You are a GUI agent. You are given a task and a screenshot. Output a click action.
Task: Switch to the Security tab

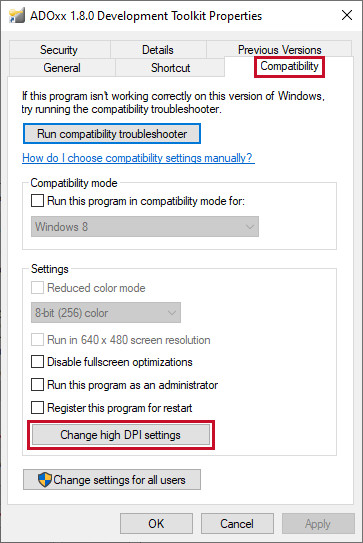[x=60, y=50]
